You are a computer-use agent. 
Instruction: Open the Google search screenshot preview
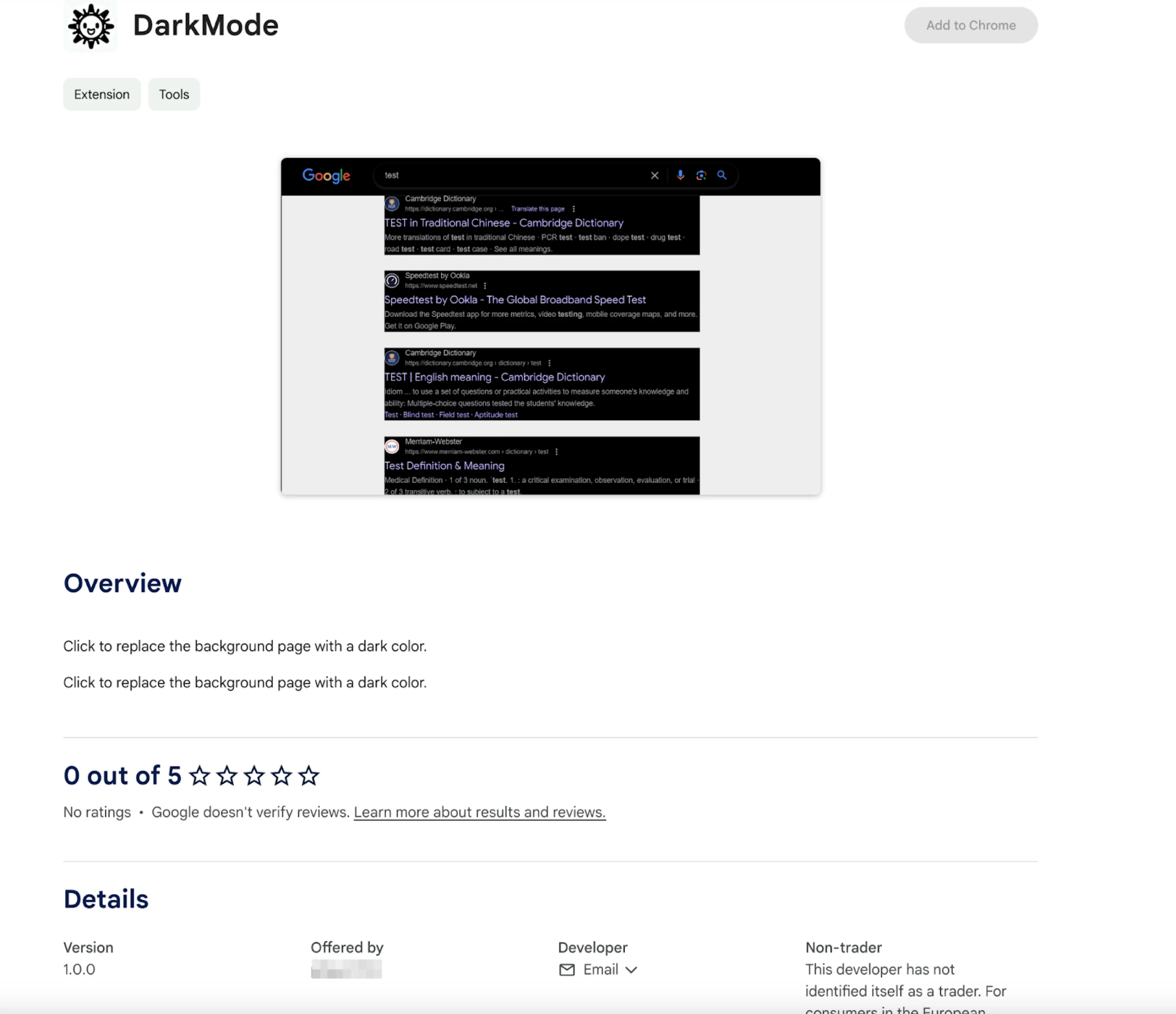click(550, 326)
